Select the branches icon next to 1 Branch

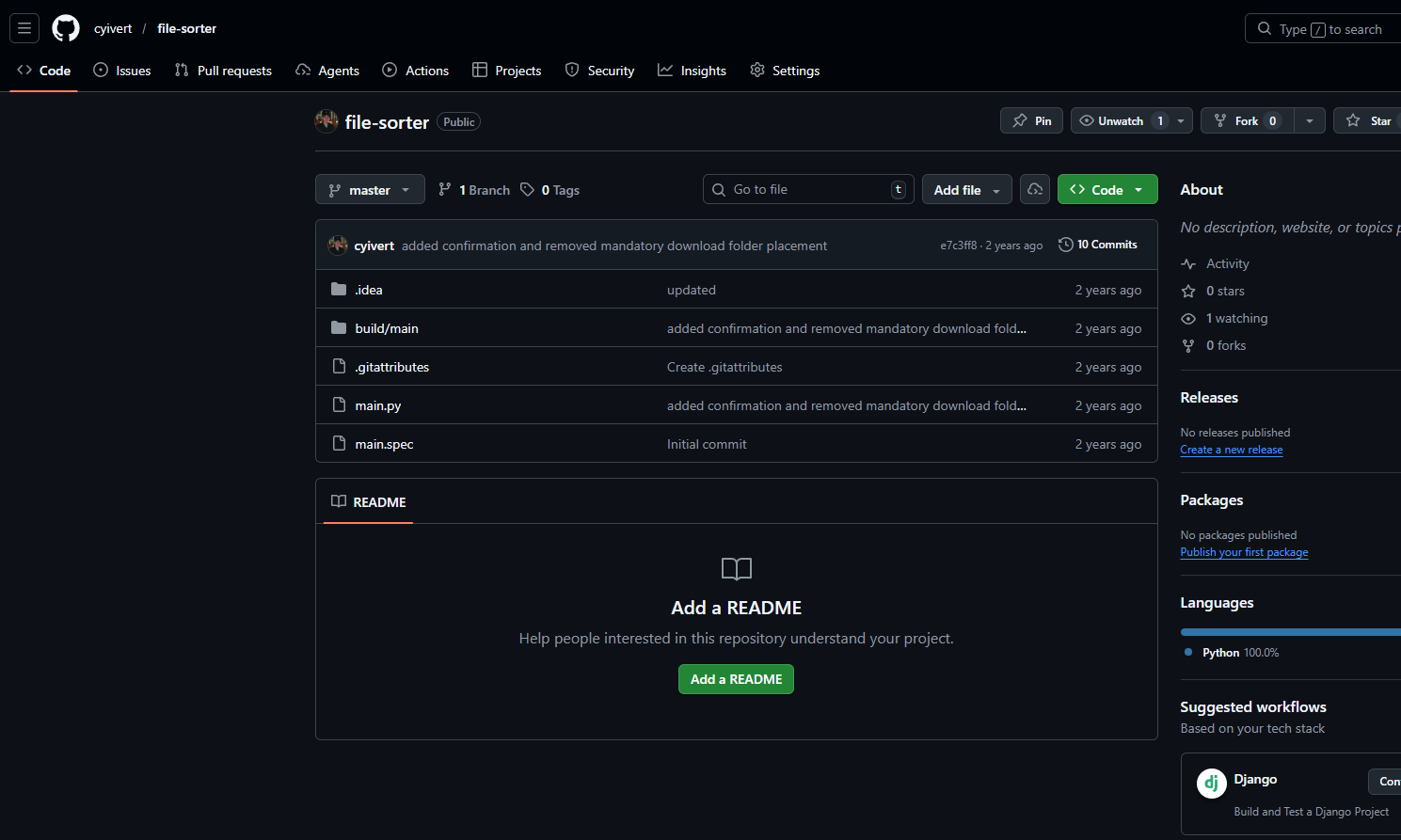click(443, 189)
